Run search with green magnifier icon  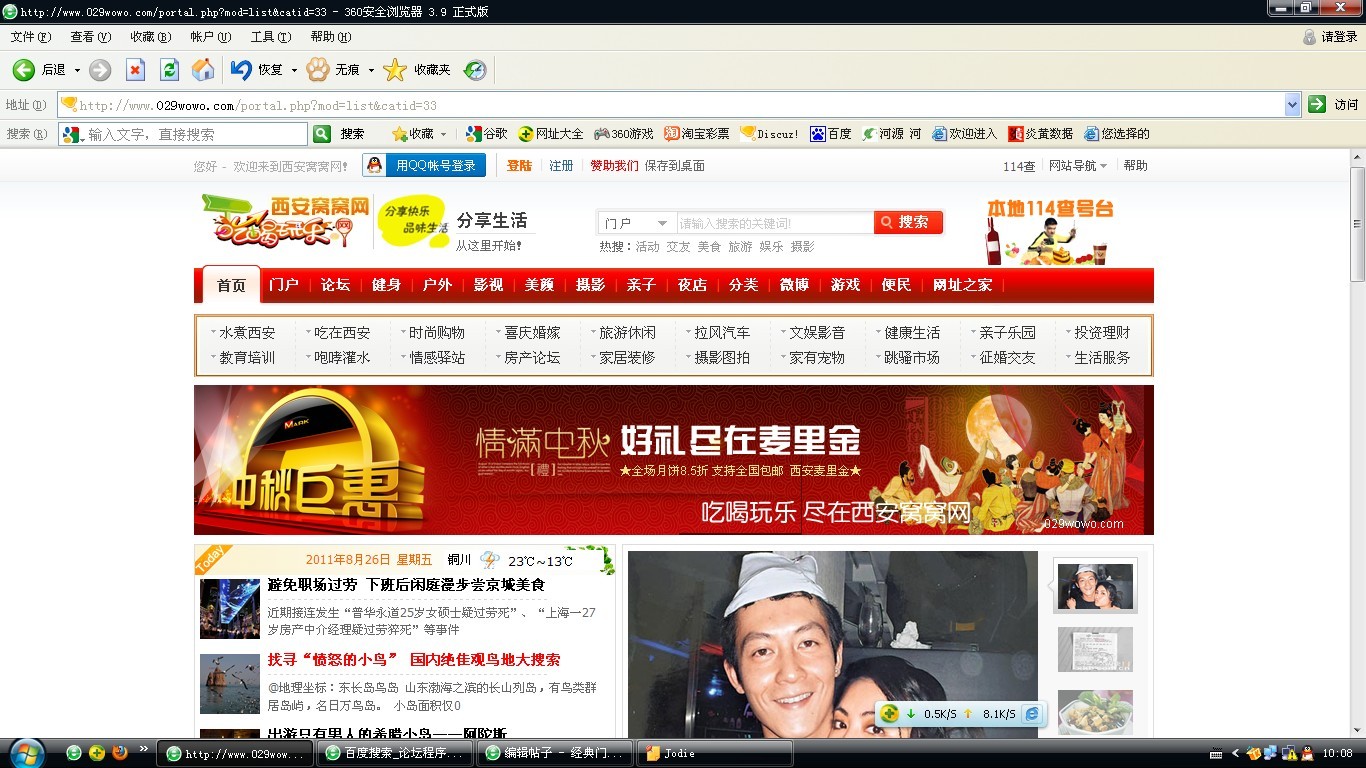pyautogui.click(x=322, y=134)
